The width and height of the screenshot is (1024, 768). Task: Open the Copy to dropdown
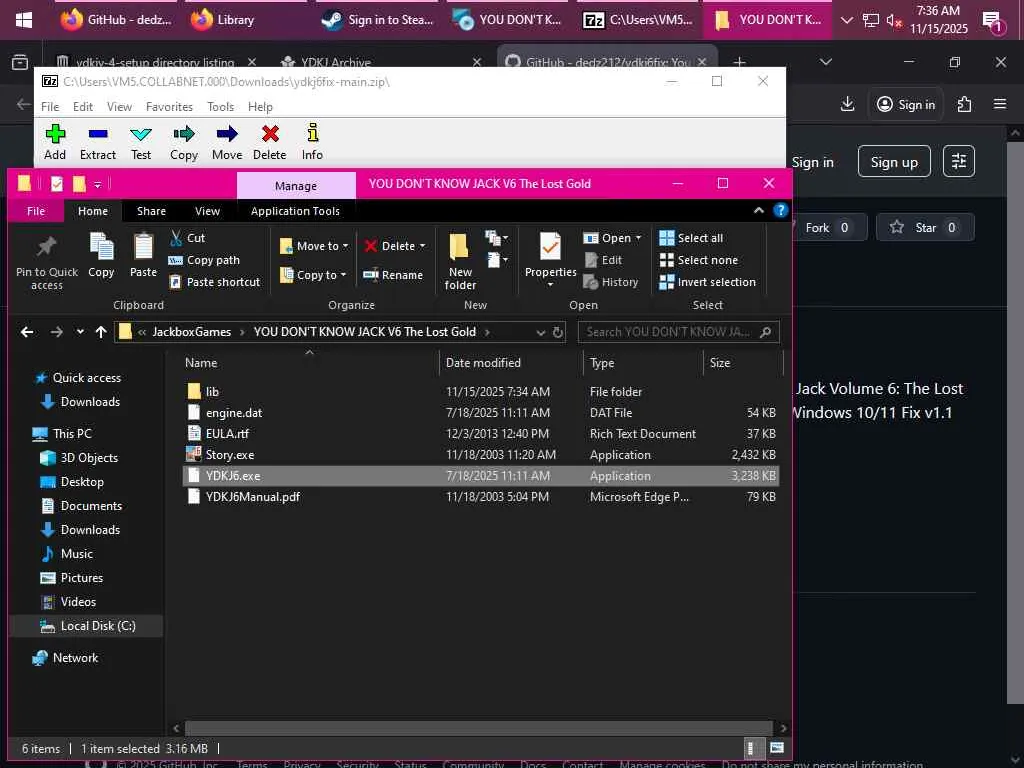pyautogui.click(x=313, y=275)
